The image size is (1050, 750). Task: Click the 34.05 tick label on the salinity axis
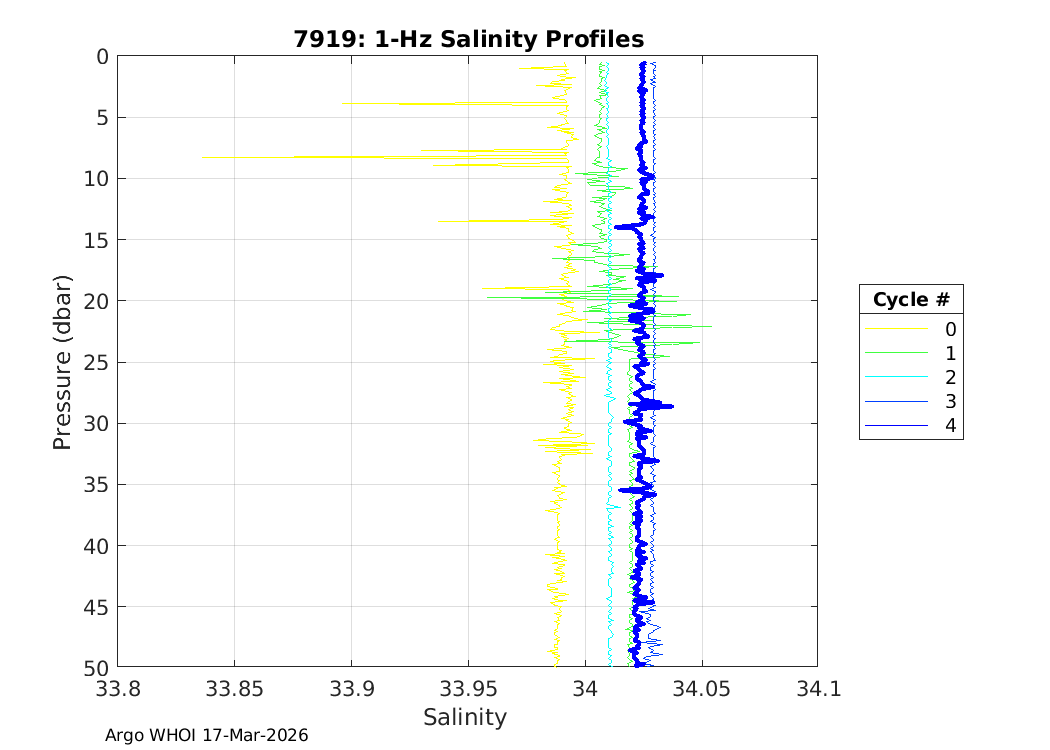(x=701, y=689)
